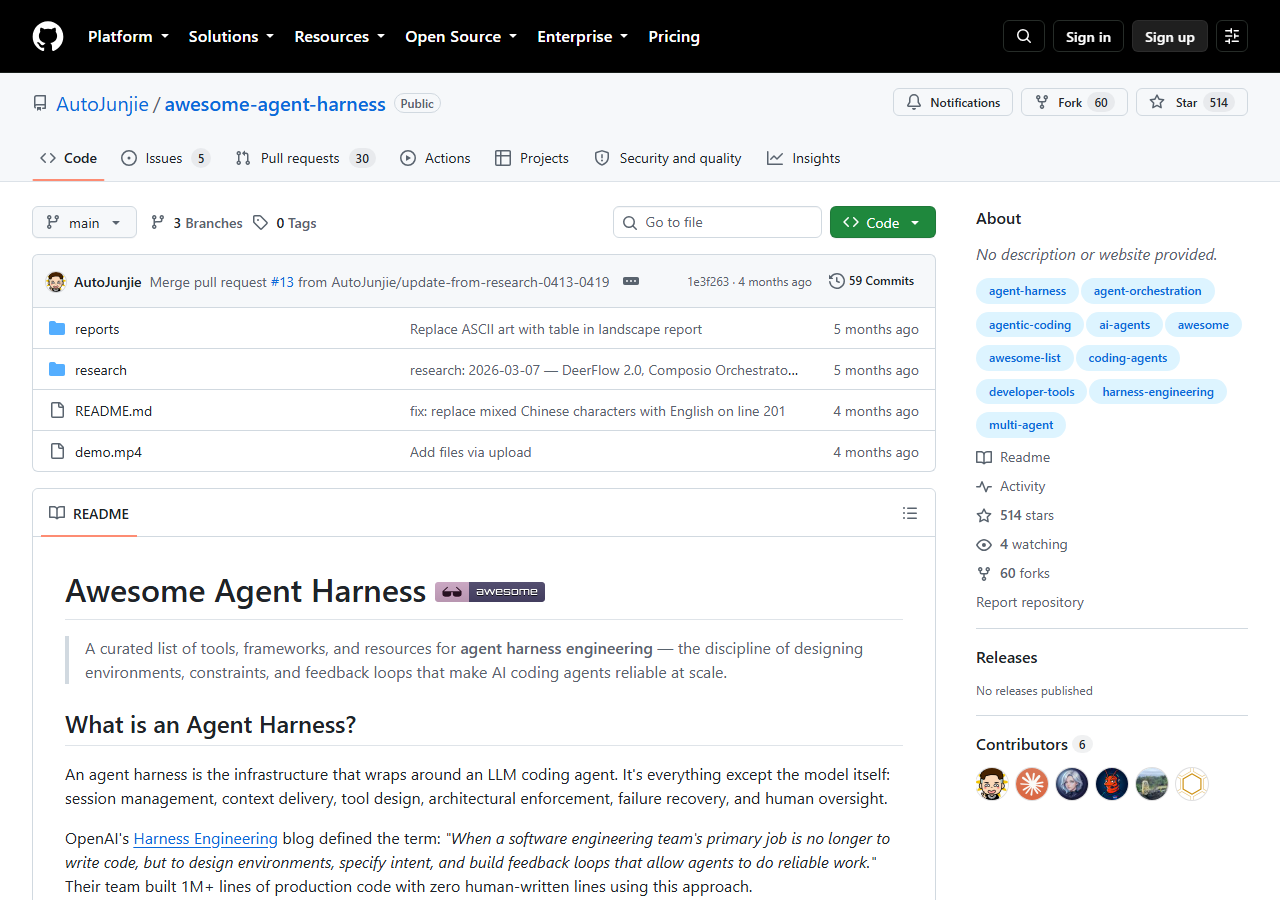
Task: Open the main branch selector dropdown
Action: coord(84,222)
